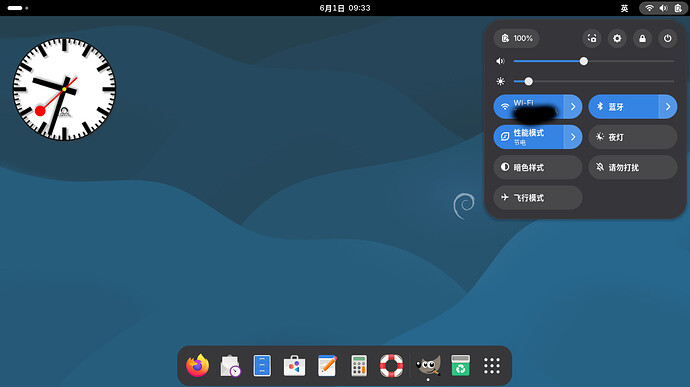Viewport: 690px width, 387px height.
Task: Open Settings gear in quick settings
Action: click(617, 38)
